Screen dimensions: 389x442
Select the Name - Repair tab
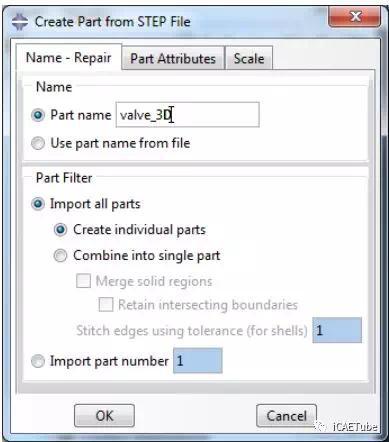(x=69, y=57)
